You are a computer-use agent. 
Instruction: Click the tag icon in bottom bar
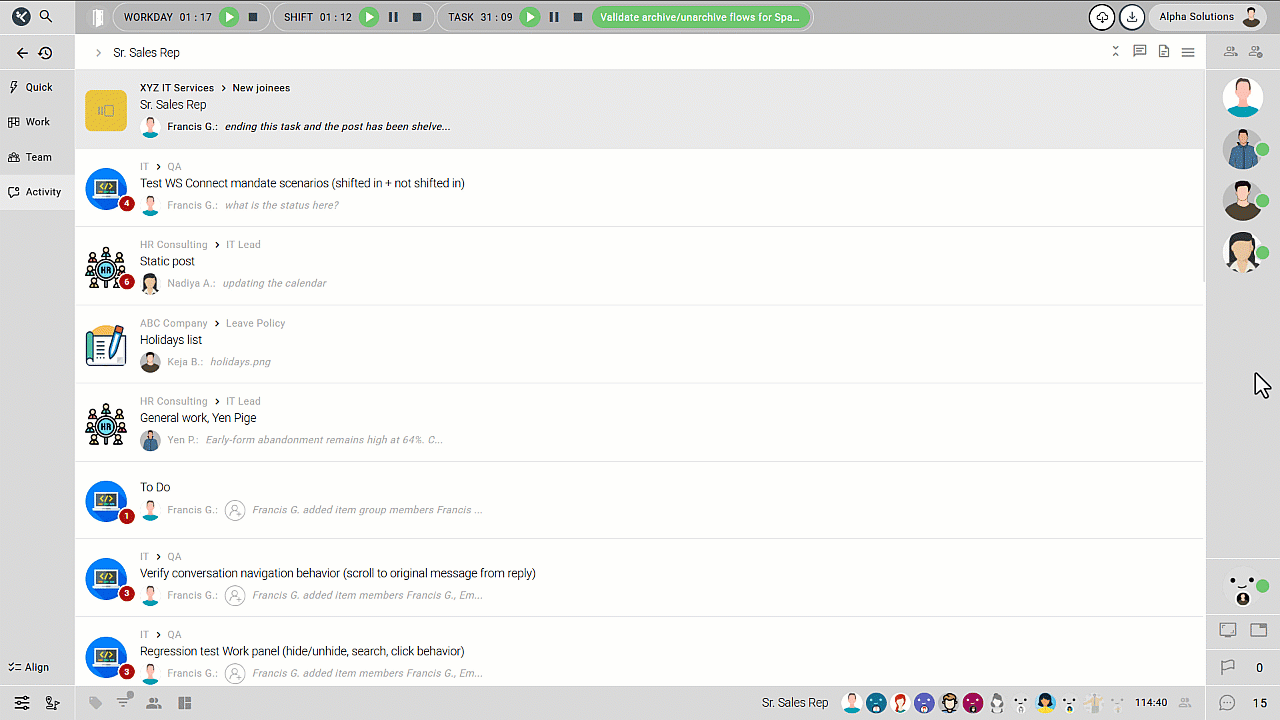click(96, 703)
